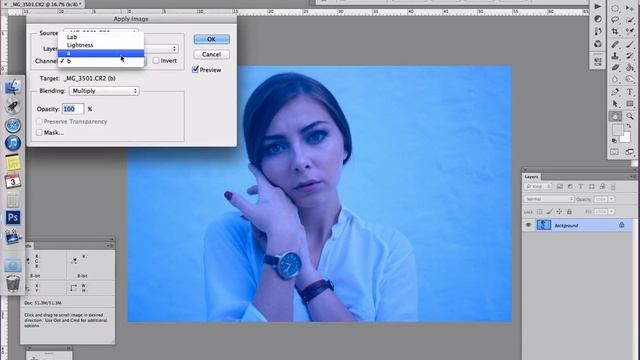Select the Eraser tool
Image resolution: width=640 pixels, height=360 pixels.
tap(615, 67)
